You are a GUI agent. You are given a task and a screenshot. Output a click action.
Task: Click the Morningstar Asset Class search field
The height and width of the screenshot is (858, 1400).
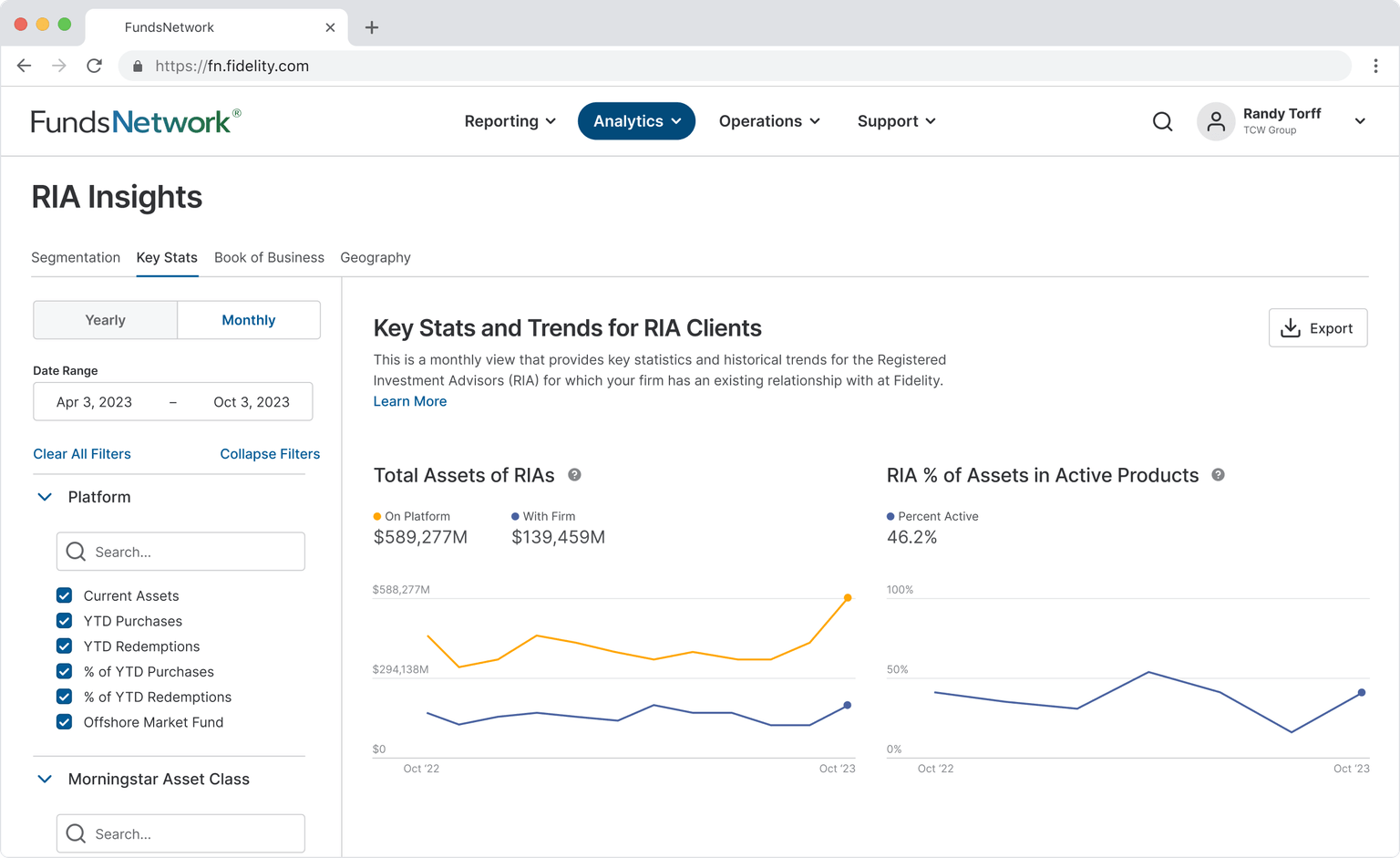click(180, 833)
